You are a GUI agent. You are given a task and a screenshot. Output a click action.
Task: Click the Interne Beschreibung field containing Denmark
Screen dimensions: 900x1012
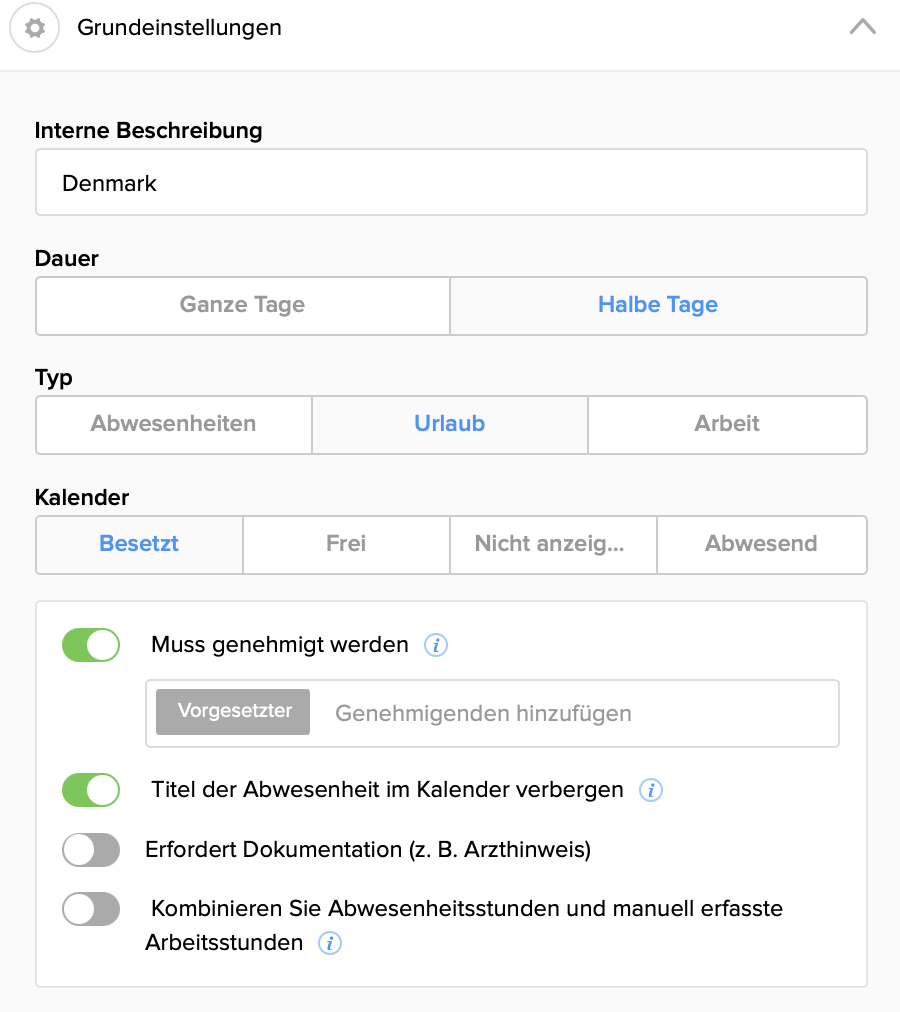tap(451, 183)
